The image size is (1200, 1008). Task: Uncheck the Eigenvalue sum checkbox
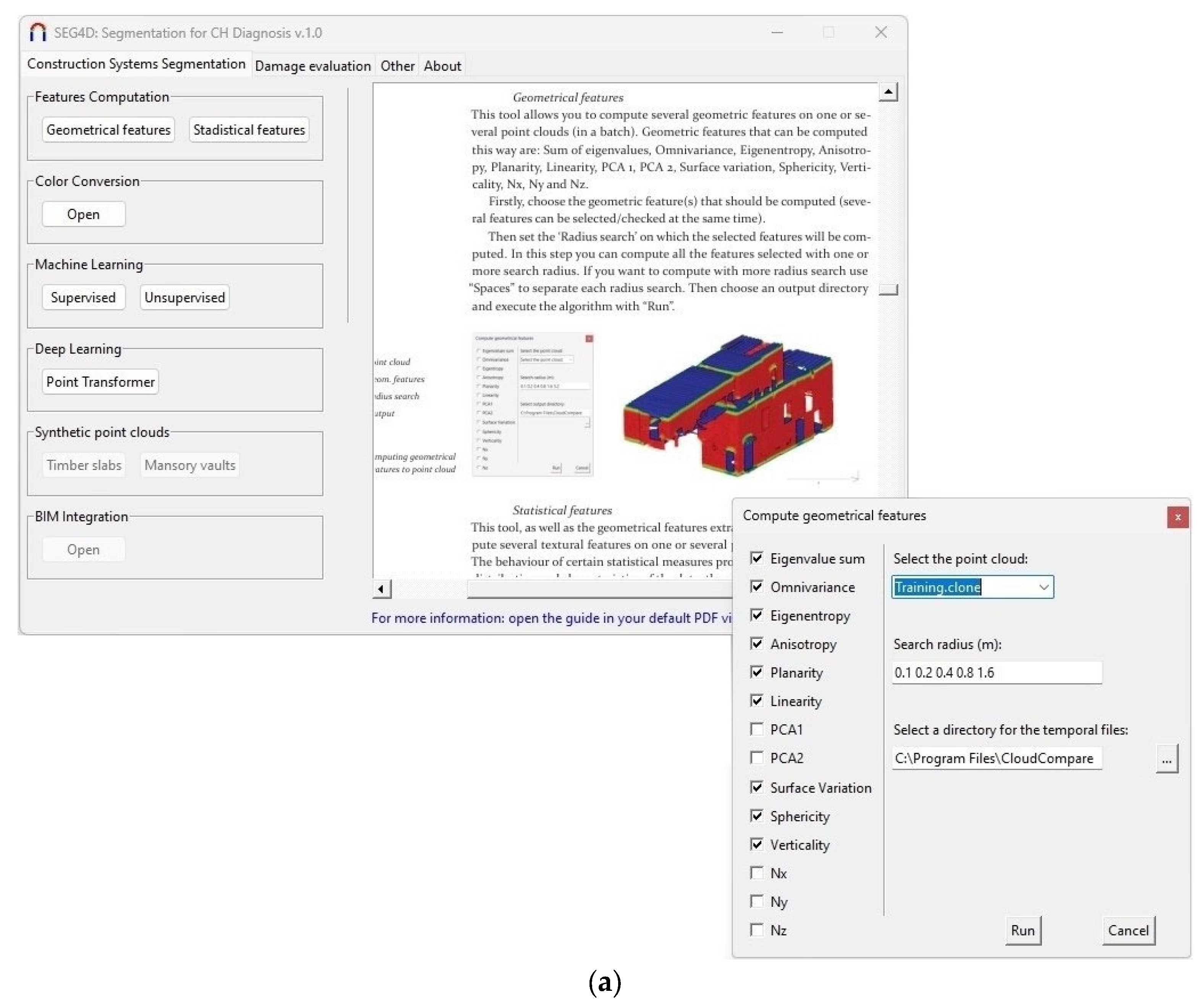[757, 558]
